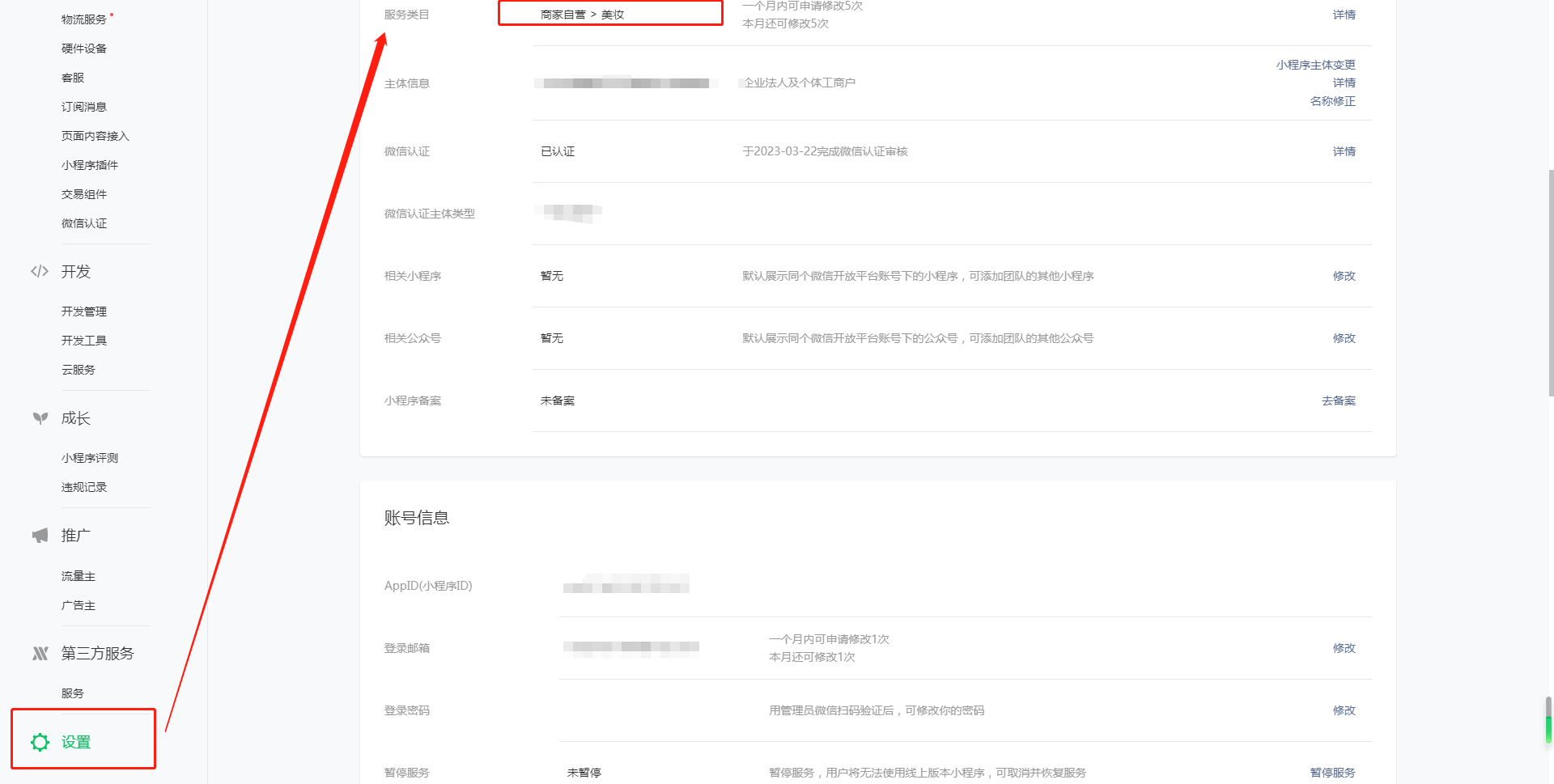
Task: Click 详情 for 微信认证 row
Action: [x=1344, y=151]
